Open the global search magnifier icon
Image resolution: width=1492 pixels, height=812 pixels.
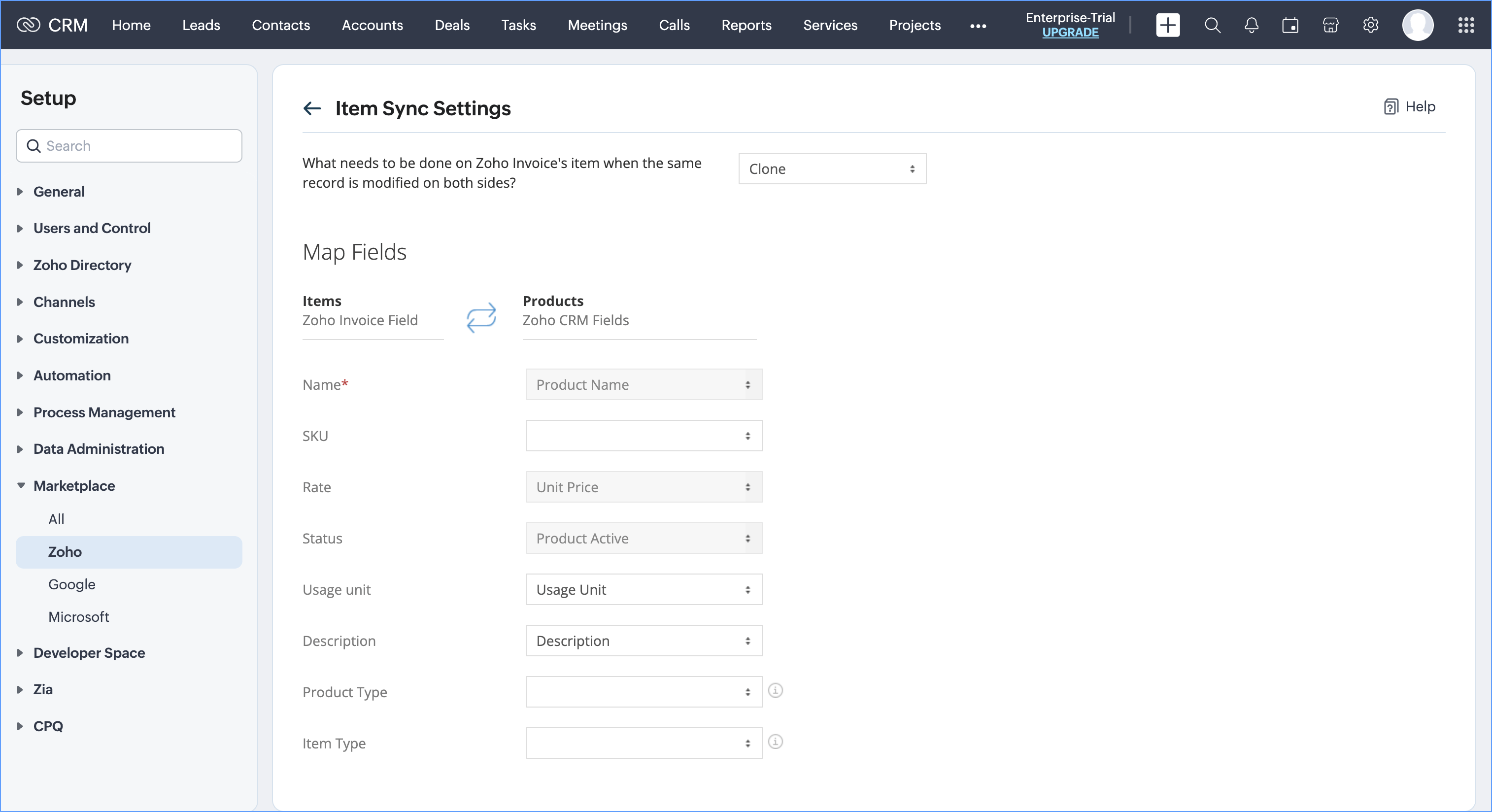click(1212, 26)
